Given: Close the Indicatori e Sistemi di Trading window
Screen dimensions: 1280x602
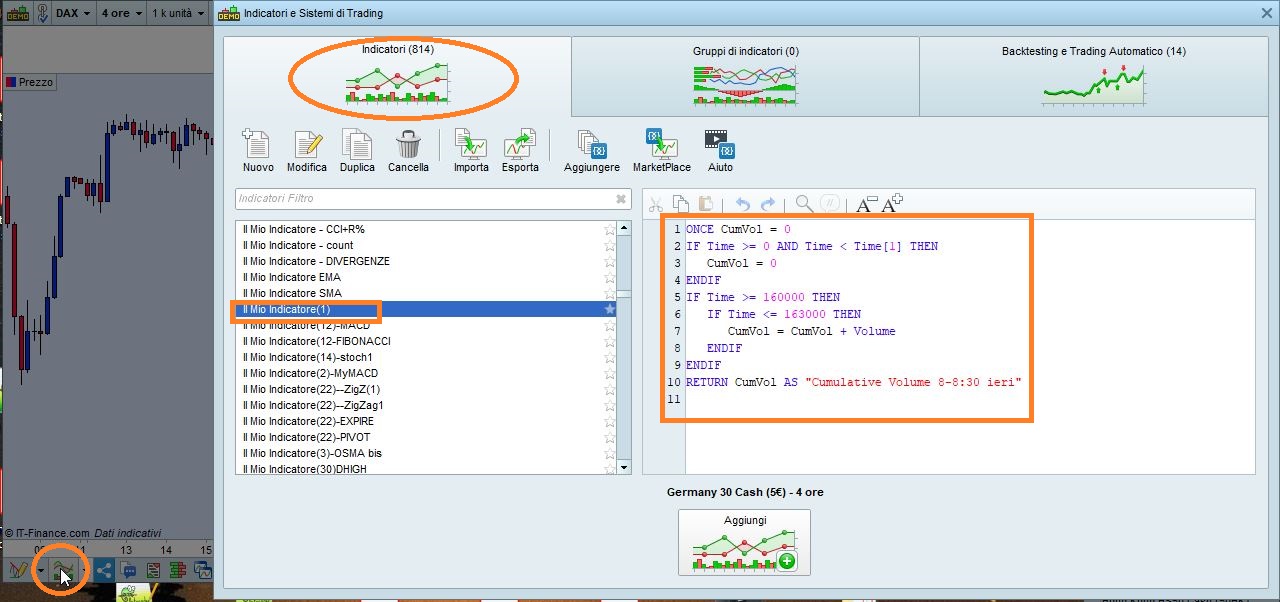Looking at the screenshot, I should [1266, 13].
